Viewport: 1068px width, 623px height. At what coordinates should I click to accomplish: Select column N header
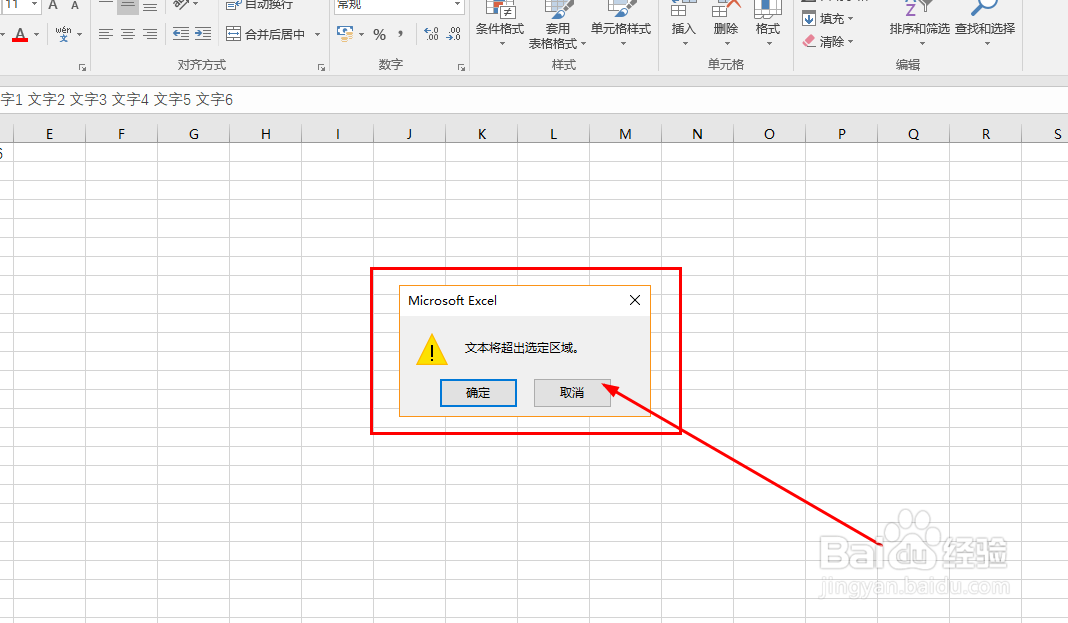pos(697,134)
